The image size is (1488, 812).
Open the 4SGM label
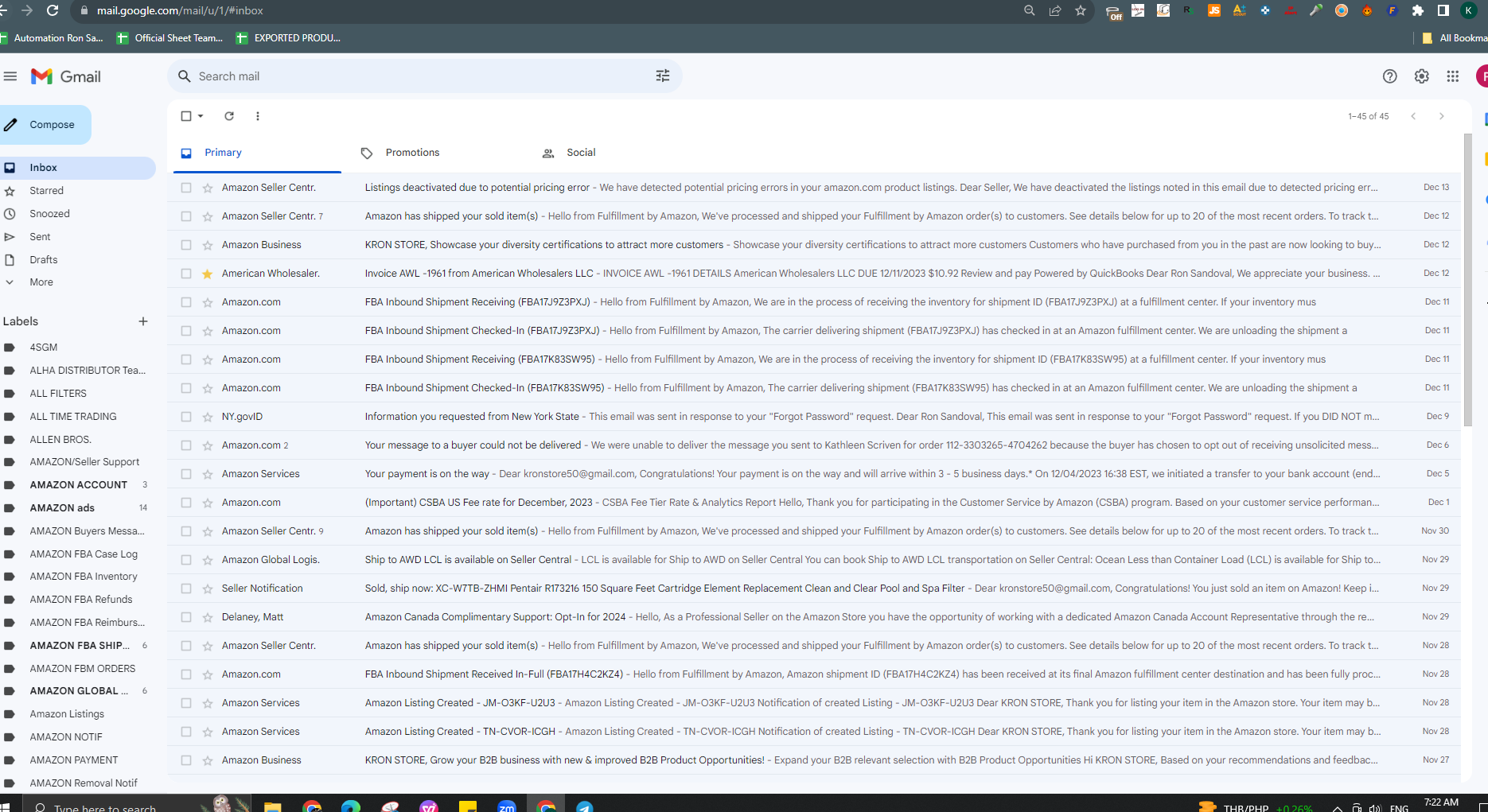pyautogui.click(x=43, y=348)
